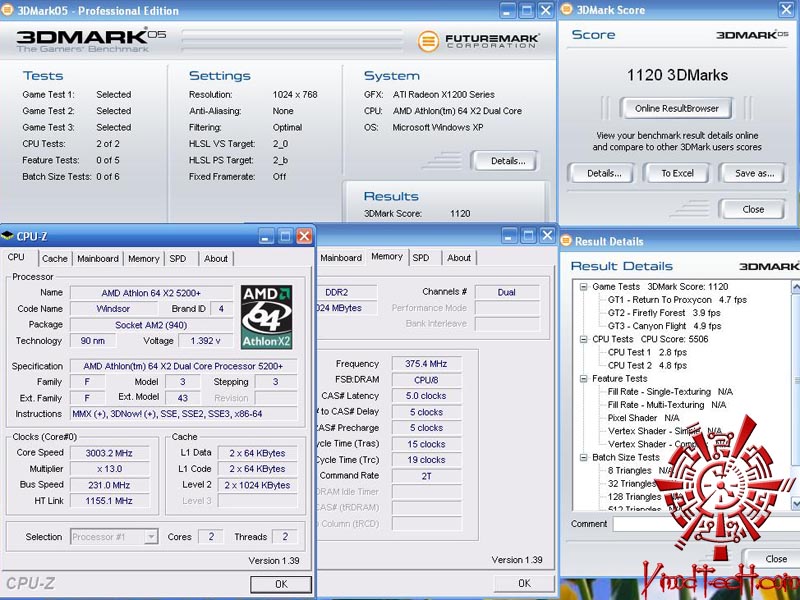Select Fill Rate - Single-Texturing row
The image size is (800, 600).
[x=670, y=392]
